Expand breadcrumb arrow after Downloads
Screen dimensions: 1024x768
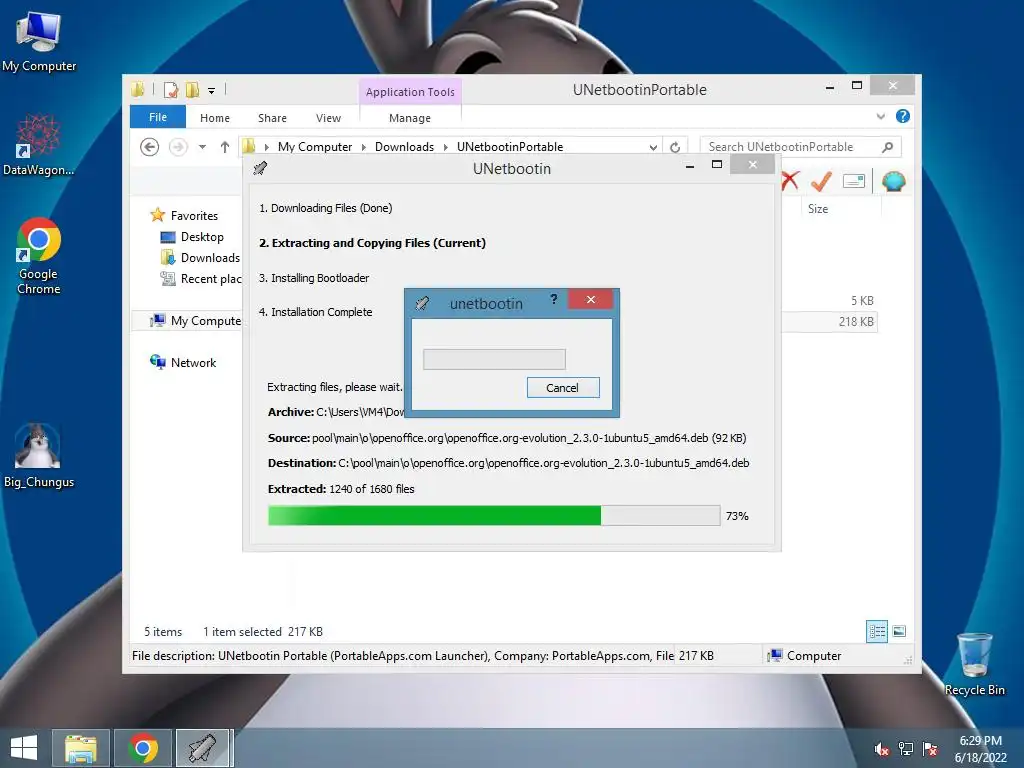[445, 147]
